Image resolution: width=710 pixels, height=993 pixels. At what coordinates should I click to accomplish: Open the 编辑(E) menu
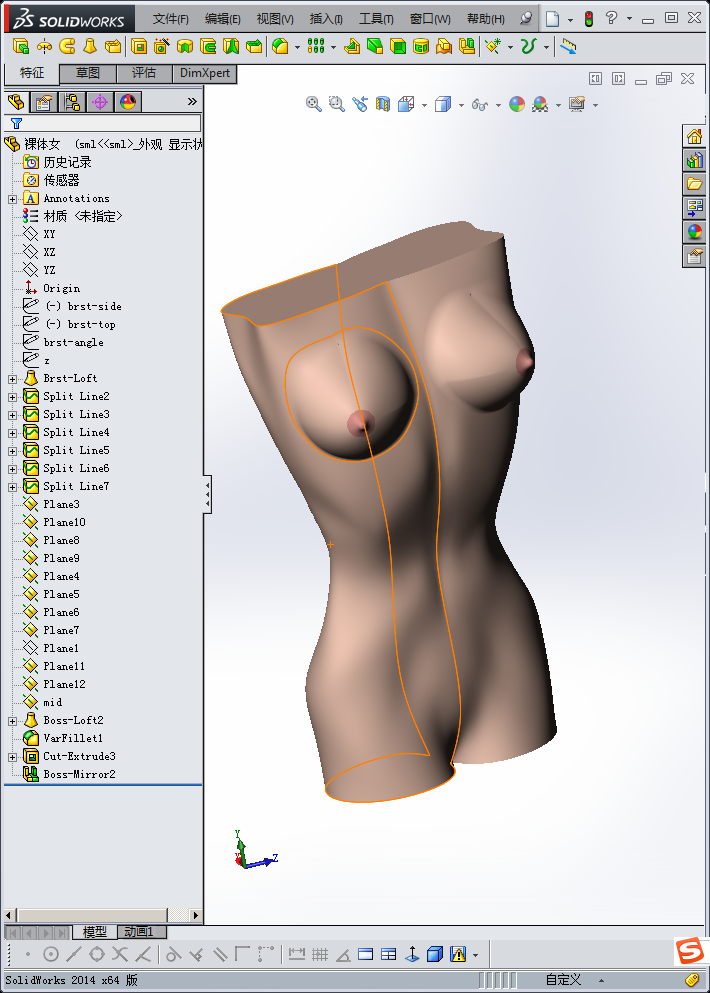pos(222,19)
